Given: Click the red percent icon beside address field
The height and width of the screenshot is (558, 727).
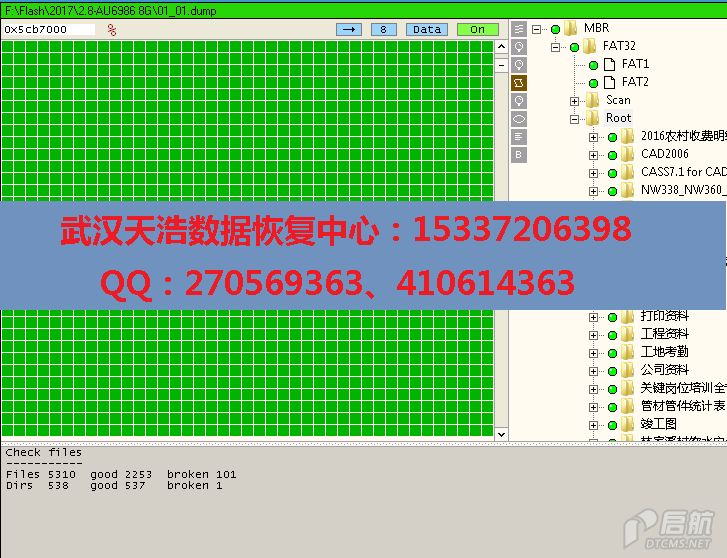Looking at the screenshot, I should pyautogui.click(x=111, y=30).
